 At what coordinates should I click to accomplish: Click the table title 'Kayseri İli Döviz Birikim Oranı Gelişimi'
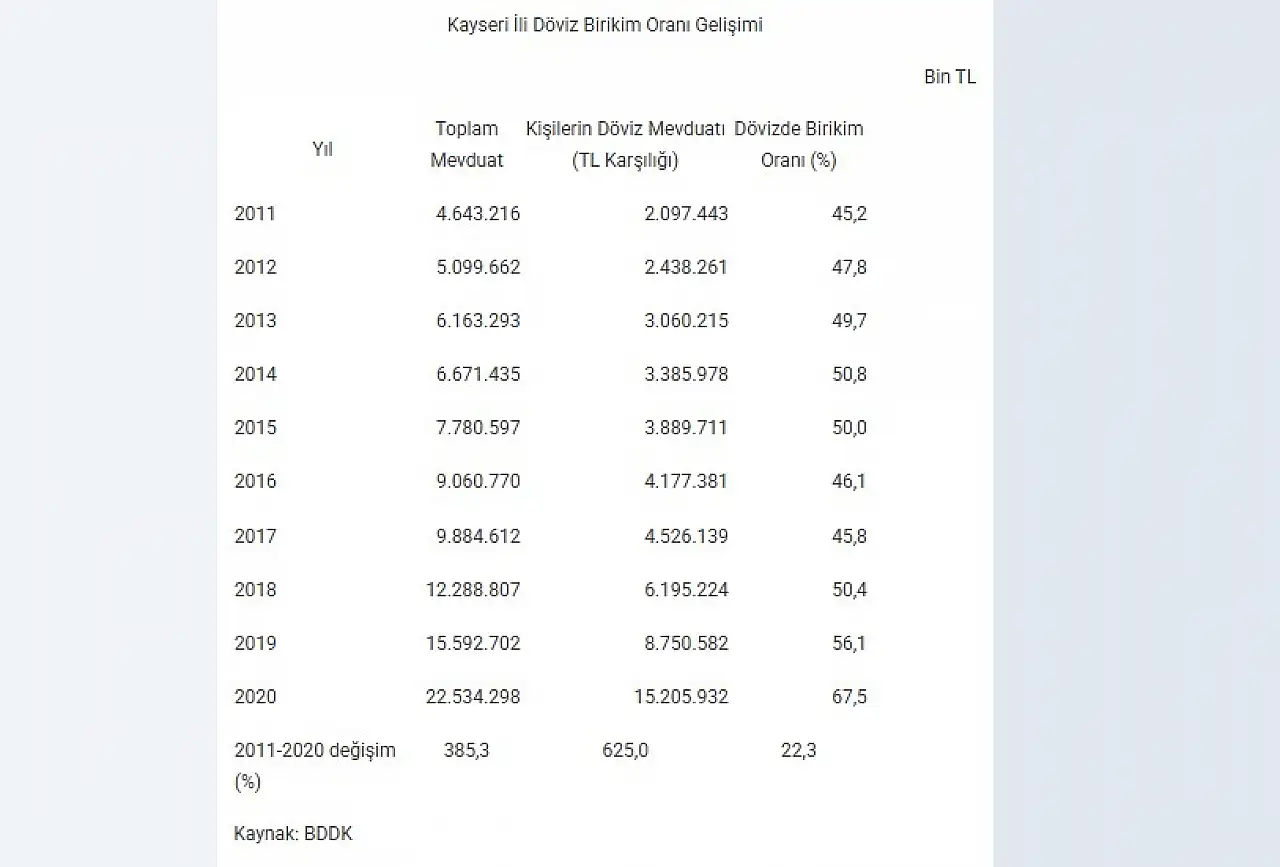coord(604,25)
